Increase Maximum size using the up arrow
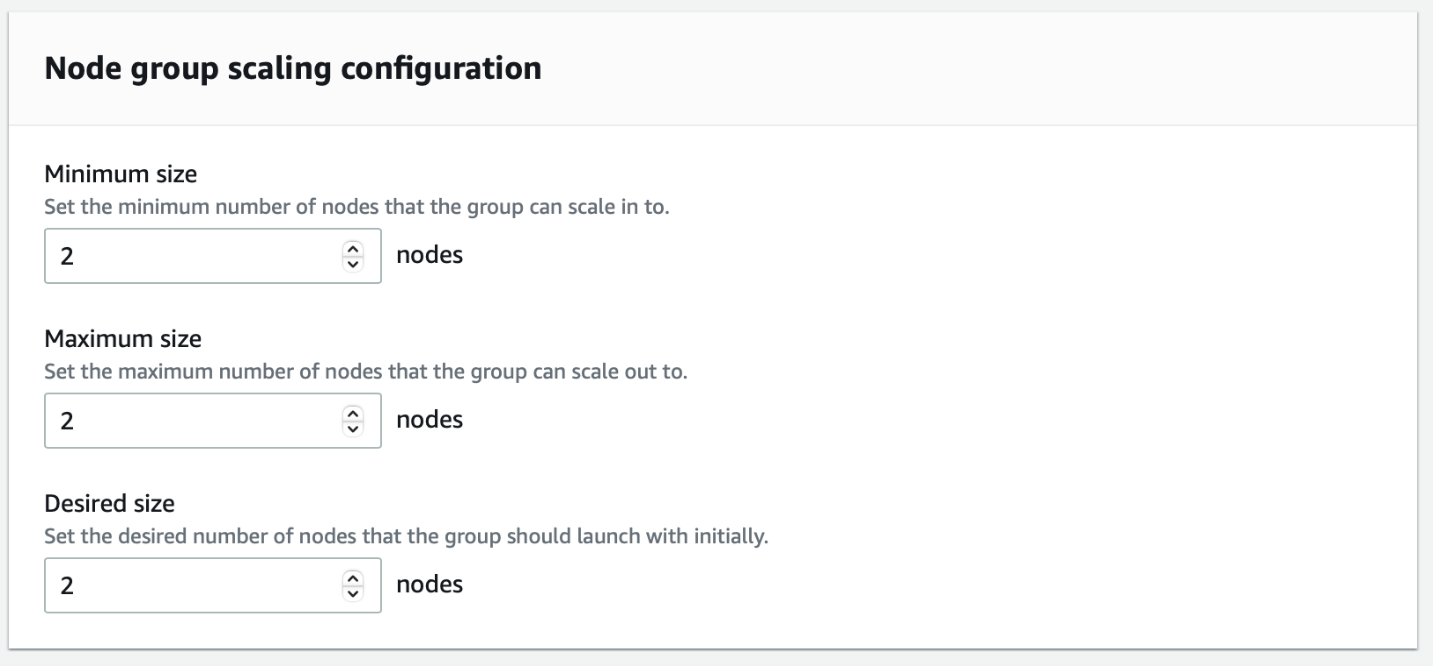1433x666 pixels. [351, 414]
